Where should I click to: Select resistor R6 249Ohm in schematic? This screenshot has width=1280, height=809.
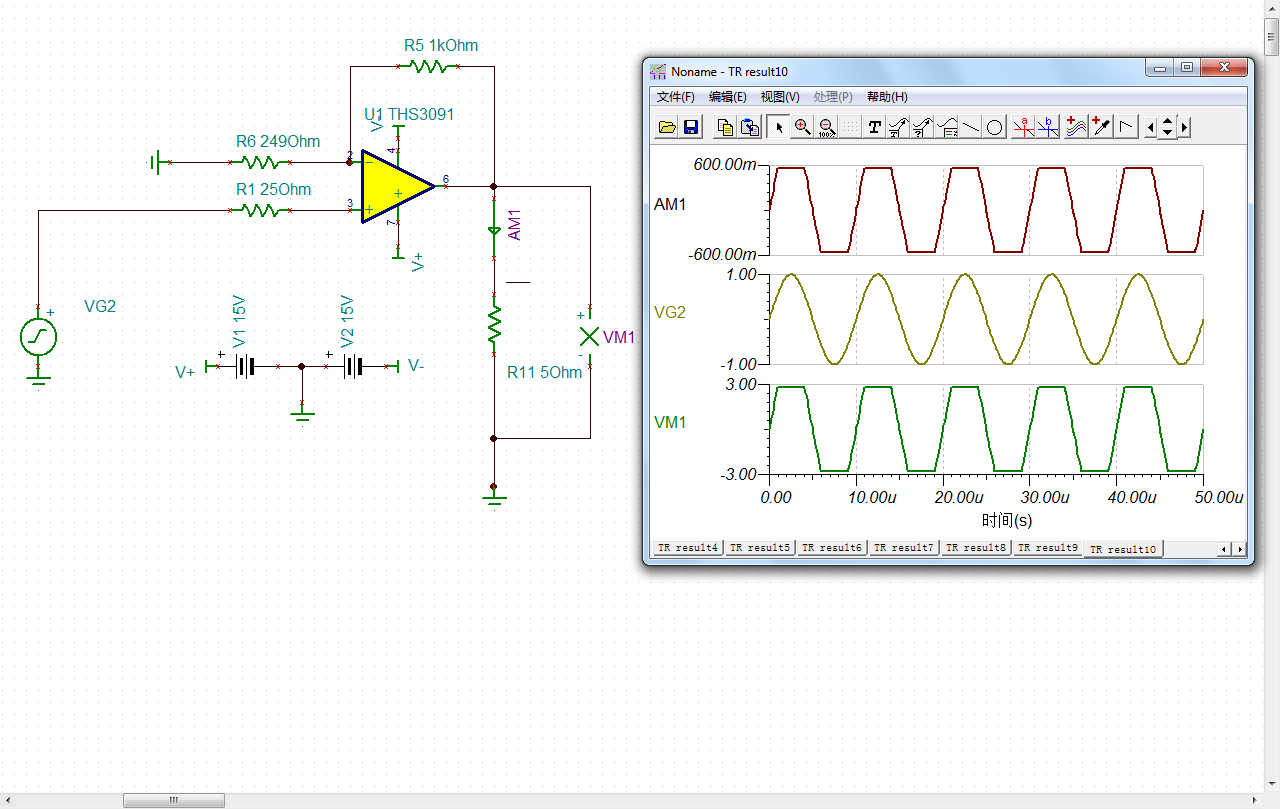[x=261, y=162]
